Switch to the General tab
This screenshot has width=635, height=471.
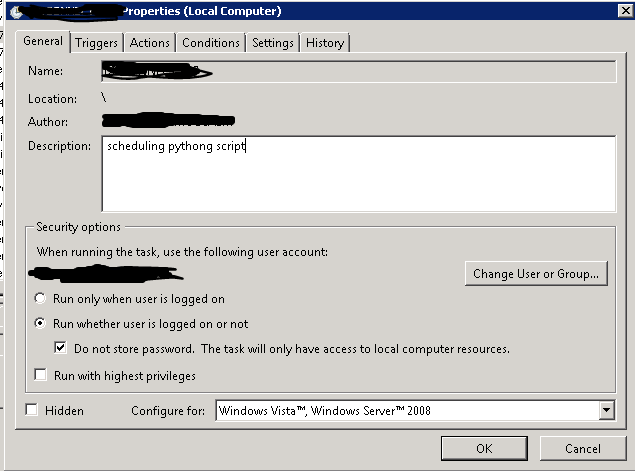click(x=43, y=41)
